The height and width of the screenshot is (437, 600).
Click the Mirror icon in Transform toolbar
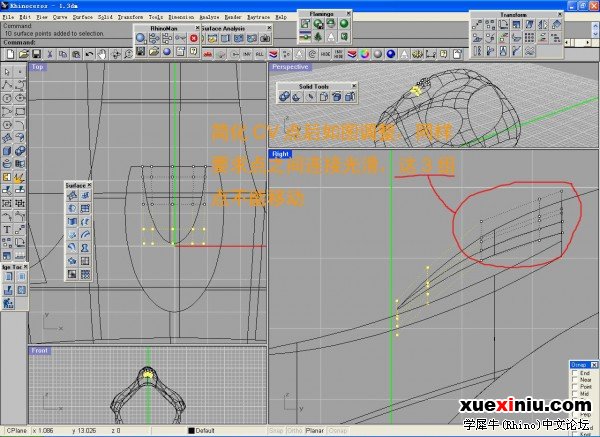pos(542,25)
